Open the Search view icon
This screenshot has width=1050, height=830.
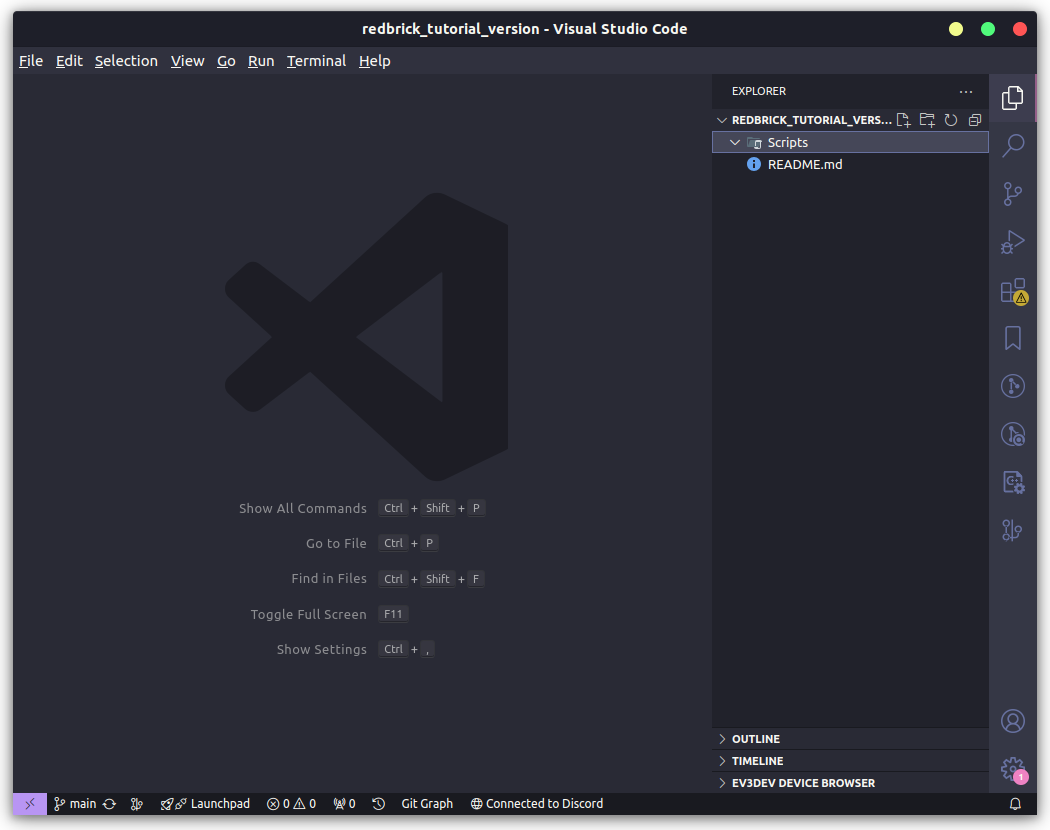[x=1012, y=145]
